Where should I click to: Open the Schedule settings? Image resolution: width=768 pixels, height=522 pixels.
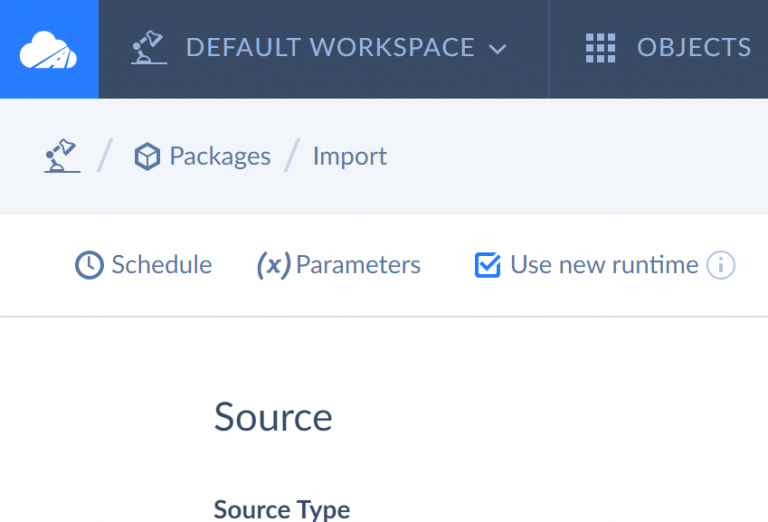pyautogui.click(x=161, y=265)
